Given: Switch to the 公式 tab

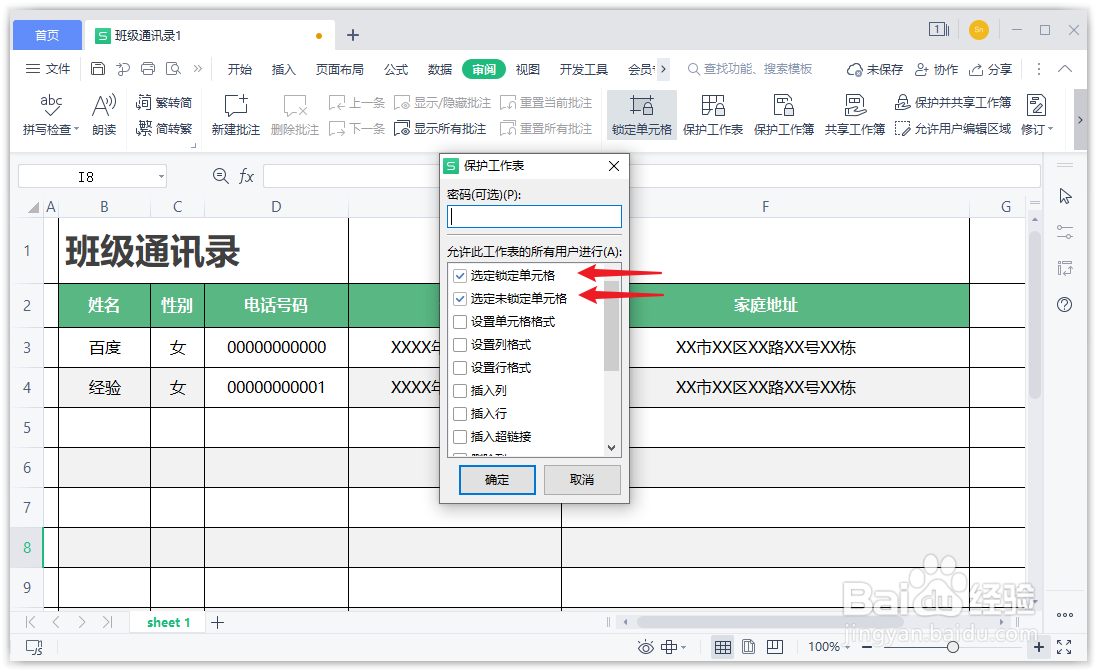Looking at the screenshot, I should pyautogui.click(x=396, y=69).
